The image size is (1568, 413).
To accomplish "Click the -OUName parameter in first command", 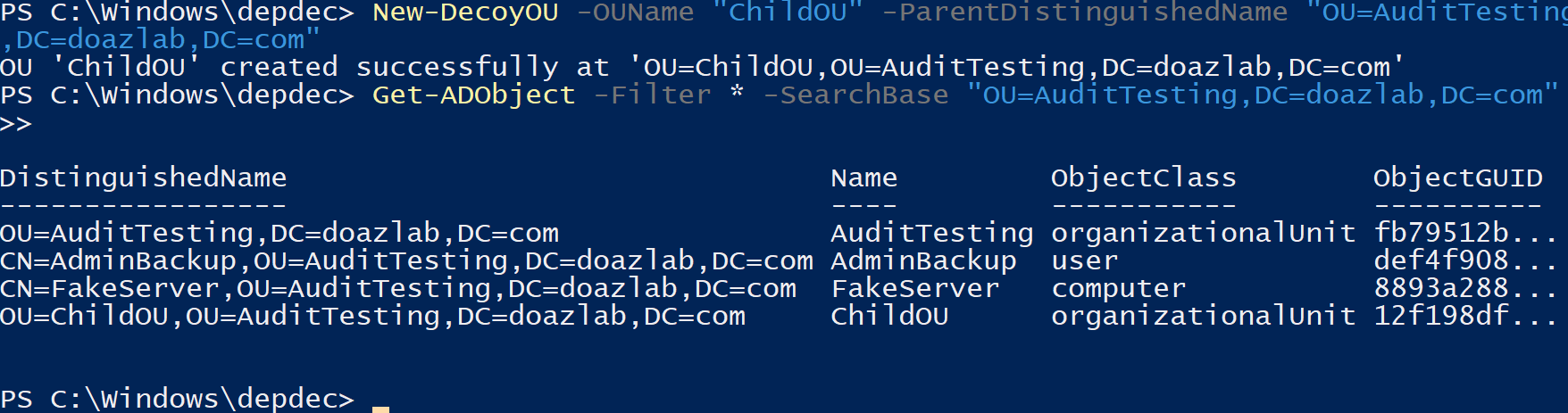I will coord(635,12).
